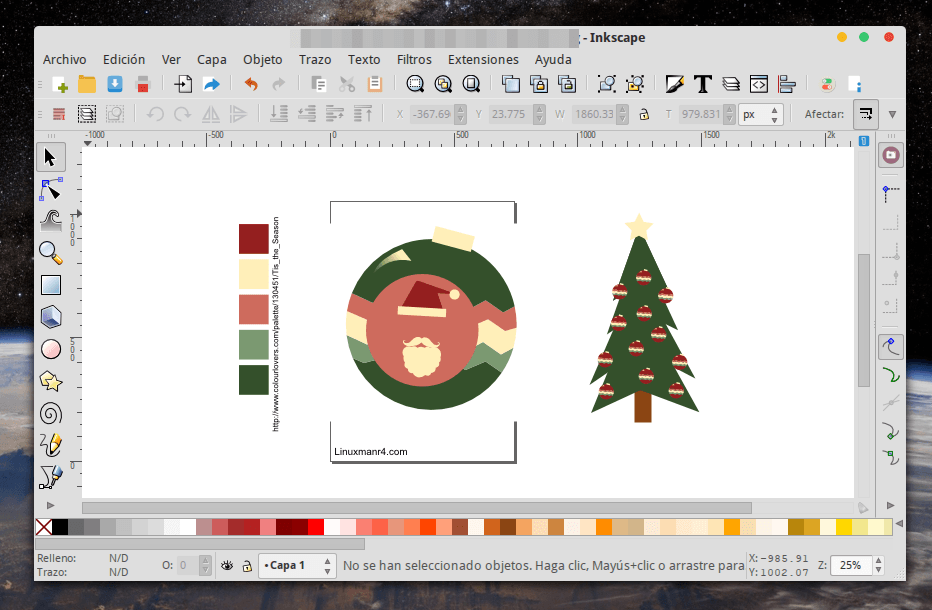932x610 pixels.
Task: Click the zoom percentage field
Action: (x=851, y=565)
